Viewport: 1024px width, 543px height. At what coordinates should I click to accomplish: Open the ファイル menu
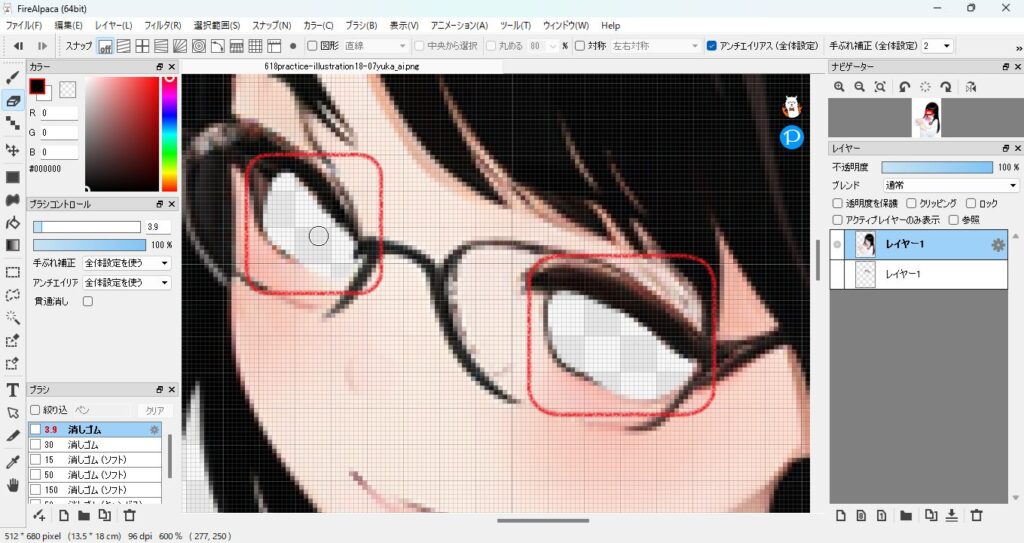24,25
